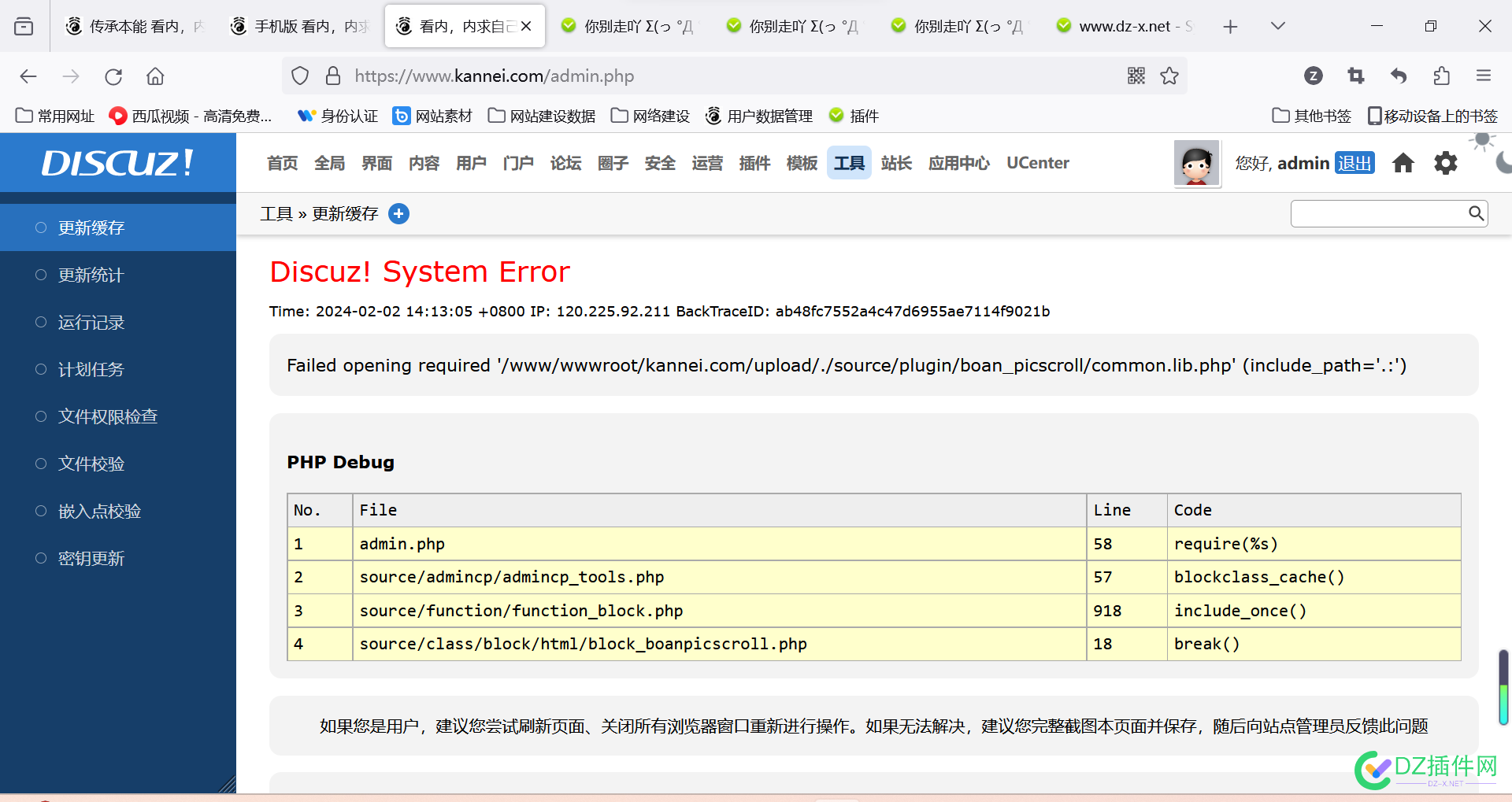Select 计划任务 in the sidebar
Viewport: 1512px width, 802px height.
click(x=118, y=369)
